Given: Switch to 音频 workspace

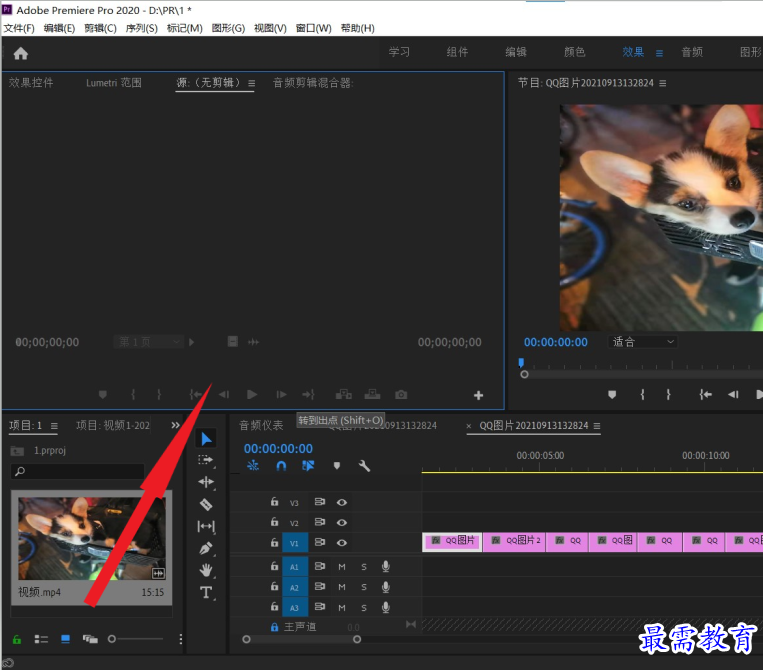Looking at the screenshot, I should pyautogui.click(x=692, y=52).
